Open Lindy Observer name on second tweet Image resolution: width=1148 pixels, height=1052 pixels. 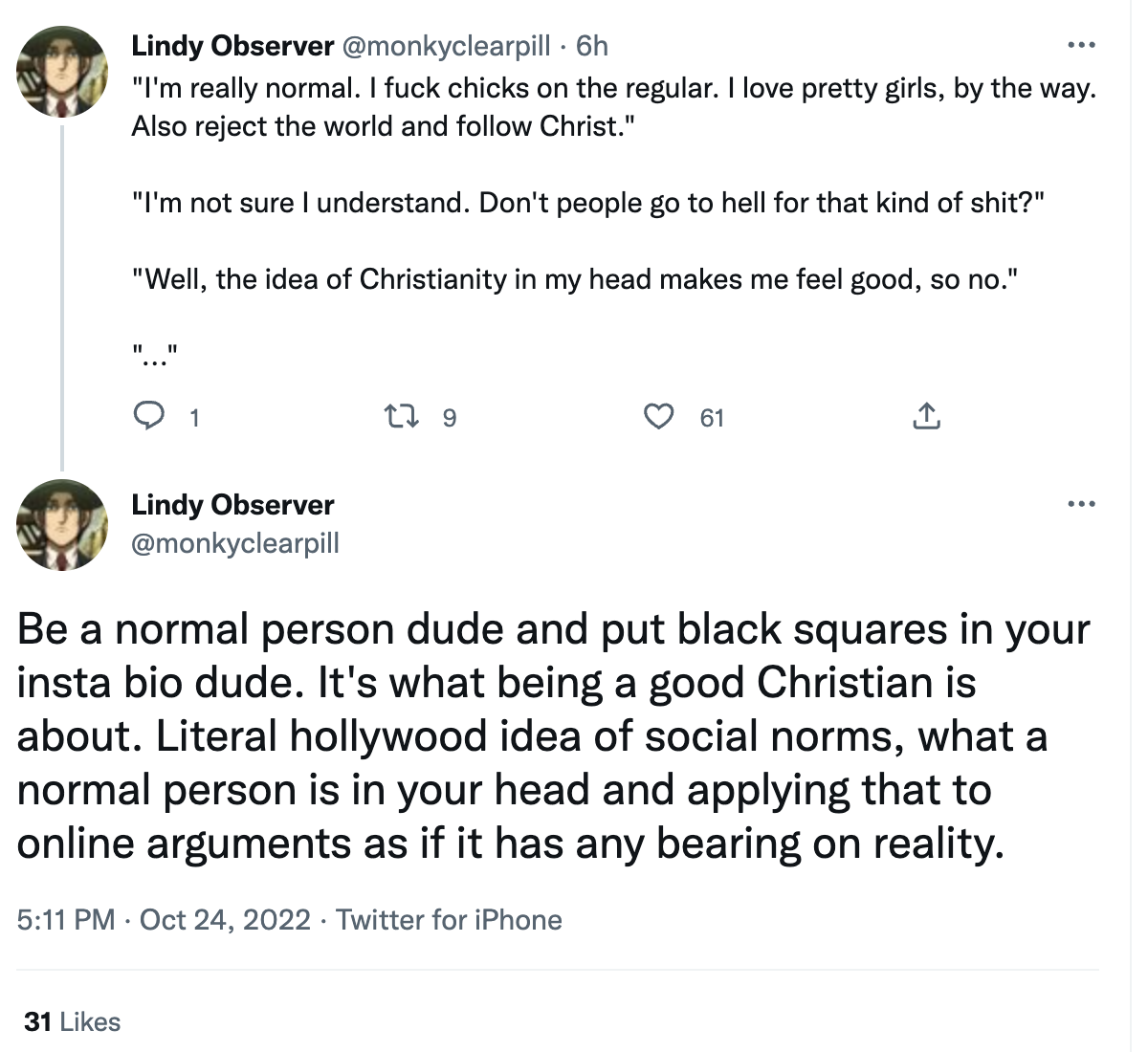pyautogui.click(x=232, y=505)
